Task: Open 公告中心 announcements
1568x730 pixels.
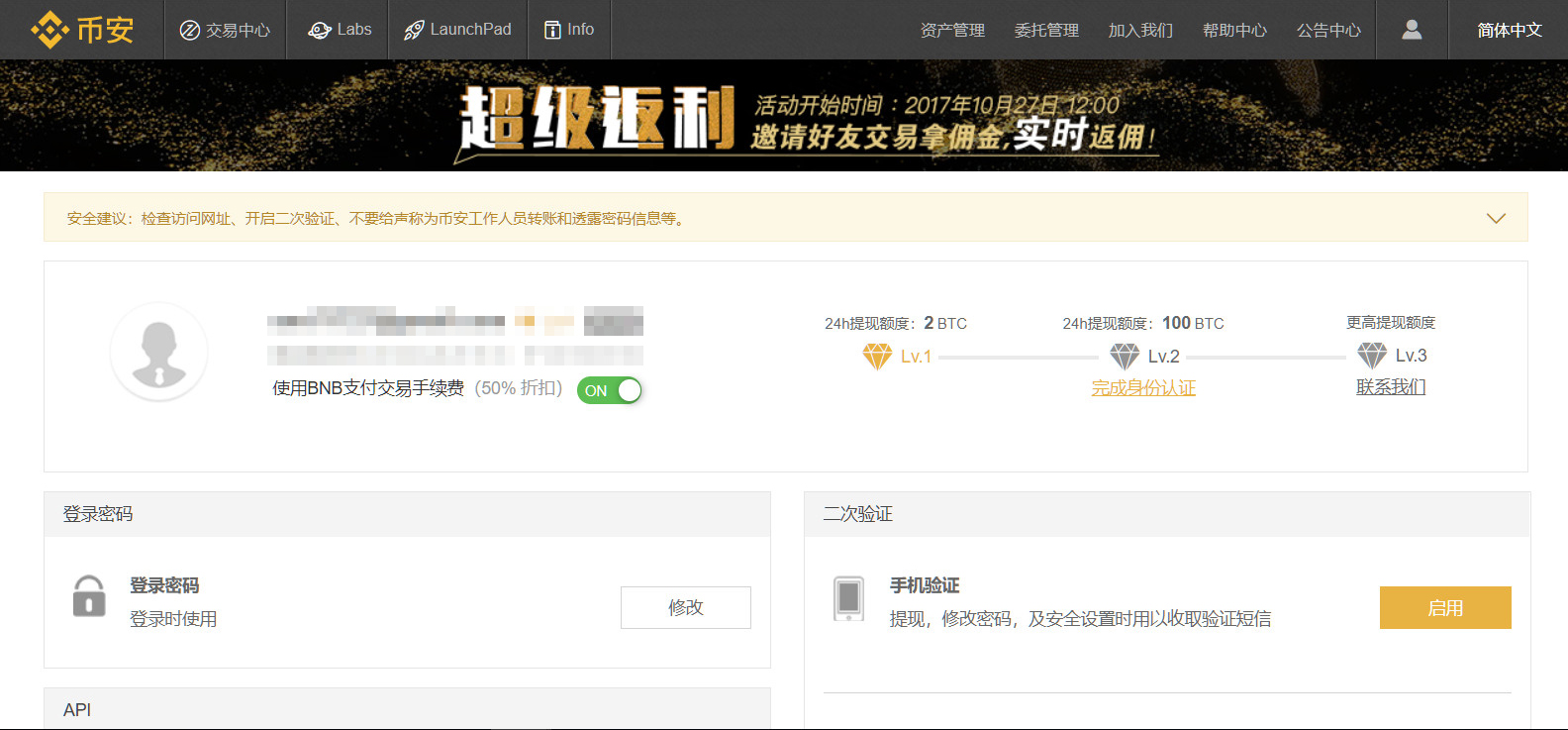Action: pos(1328,31)
